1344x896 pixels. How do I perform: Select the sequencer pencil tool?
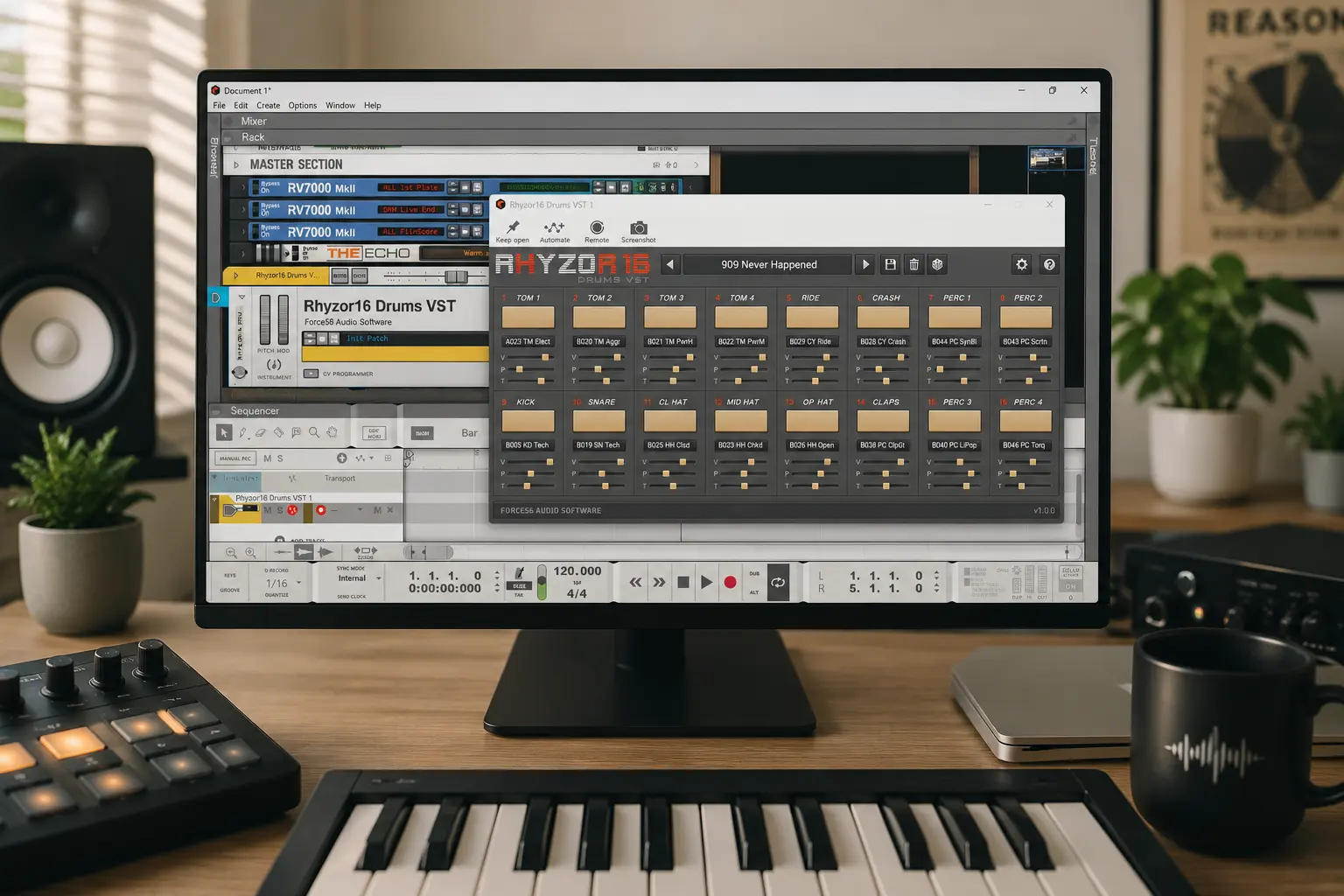(242, 432)
